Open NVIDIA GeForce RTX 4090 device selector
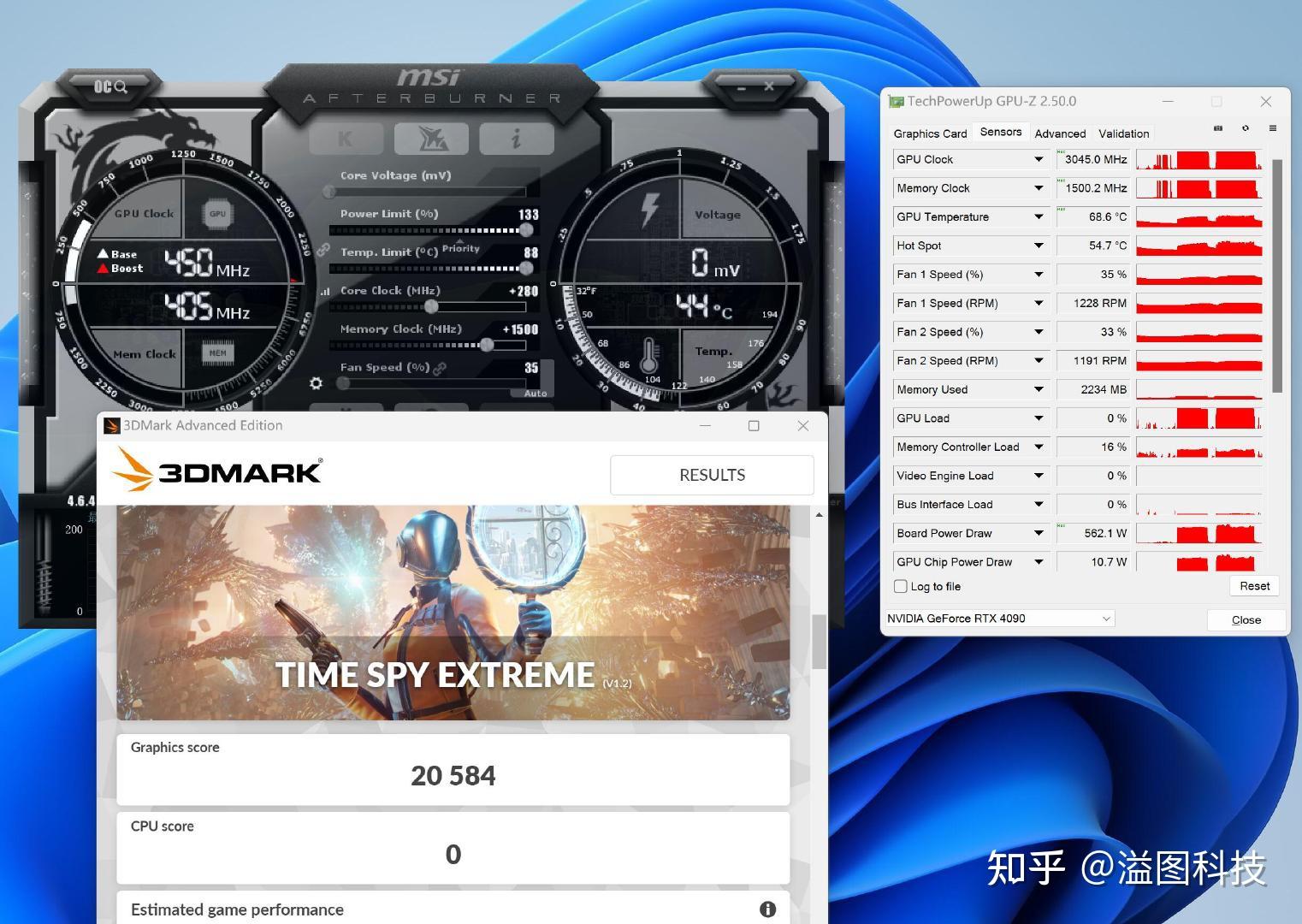The height and width of the screenshot is (924, 1302). 999,619
